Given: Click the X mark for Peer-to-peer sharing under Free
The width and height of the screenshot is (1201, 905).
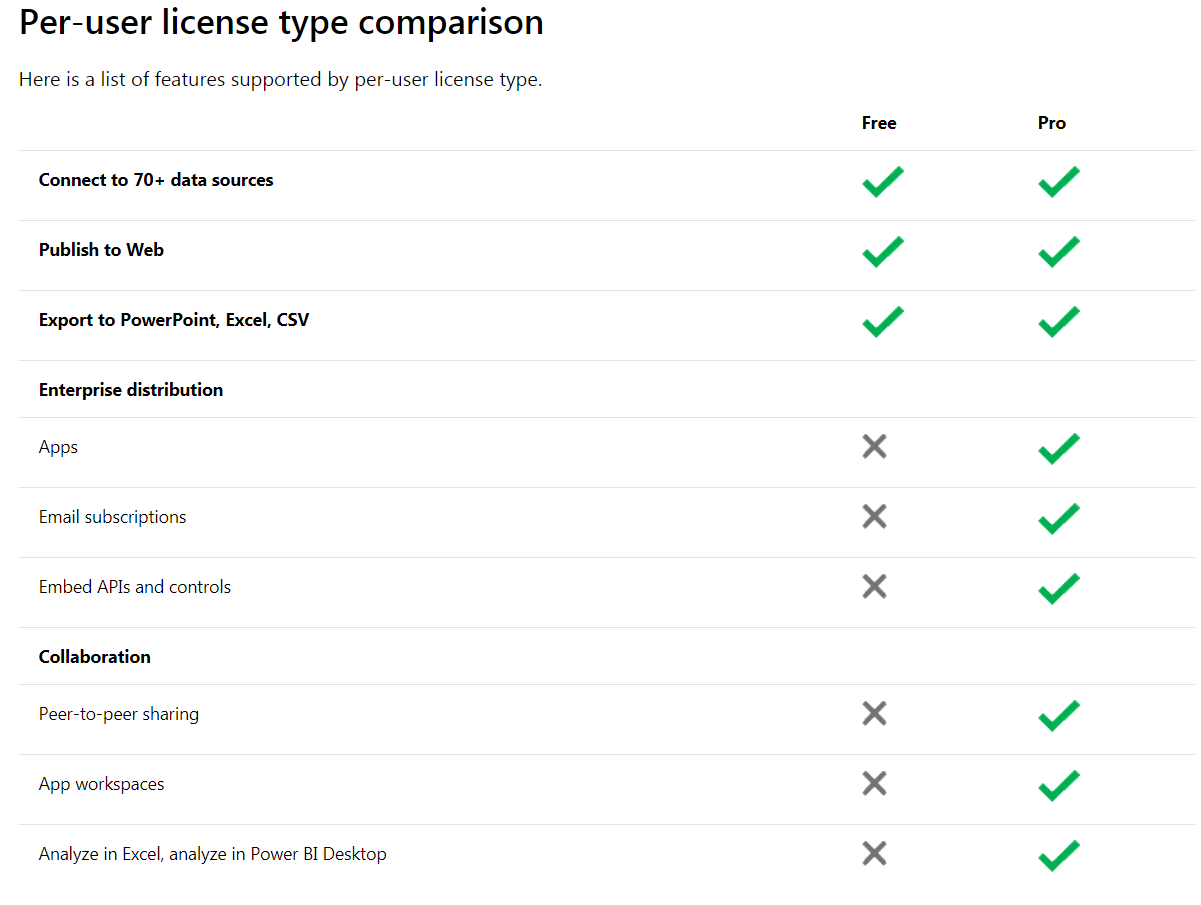Looking at the screenshot, I should pos(874,713).
